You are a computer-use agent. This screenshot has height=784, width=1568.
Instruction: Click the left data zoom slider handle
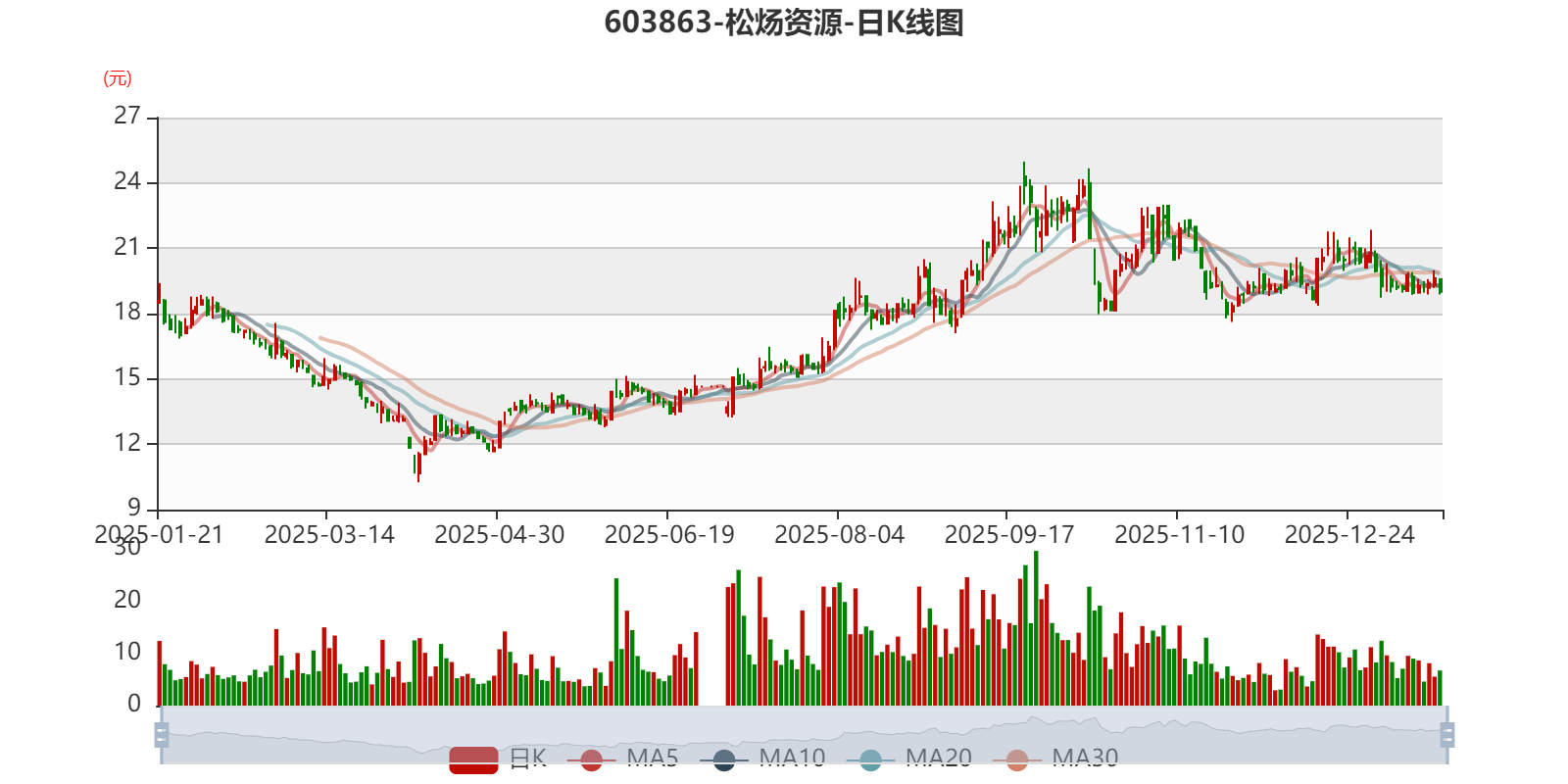[x=162, y=735]
